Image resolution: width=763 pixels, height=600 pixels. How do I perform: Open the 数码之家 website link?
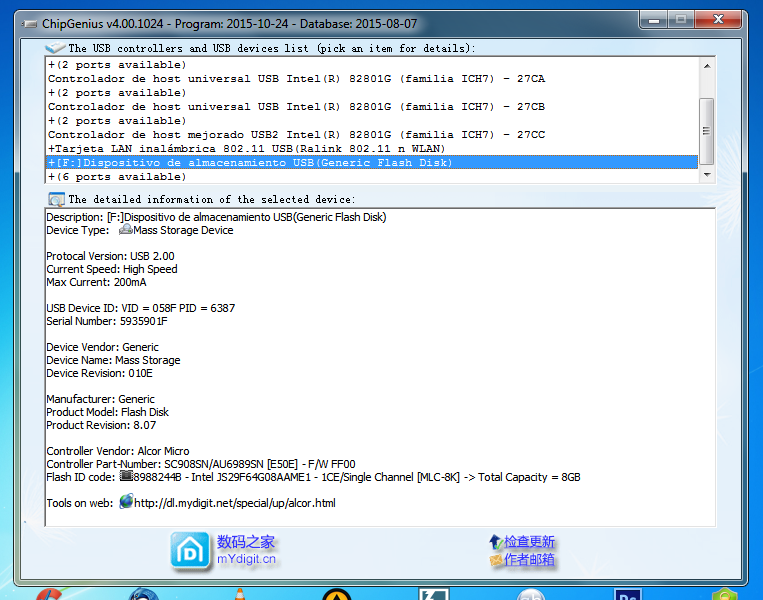246,542
